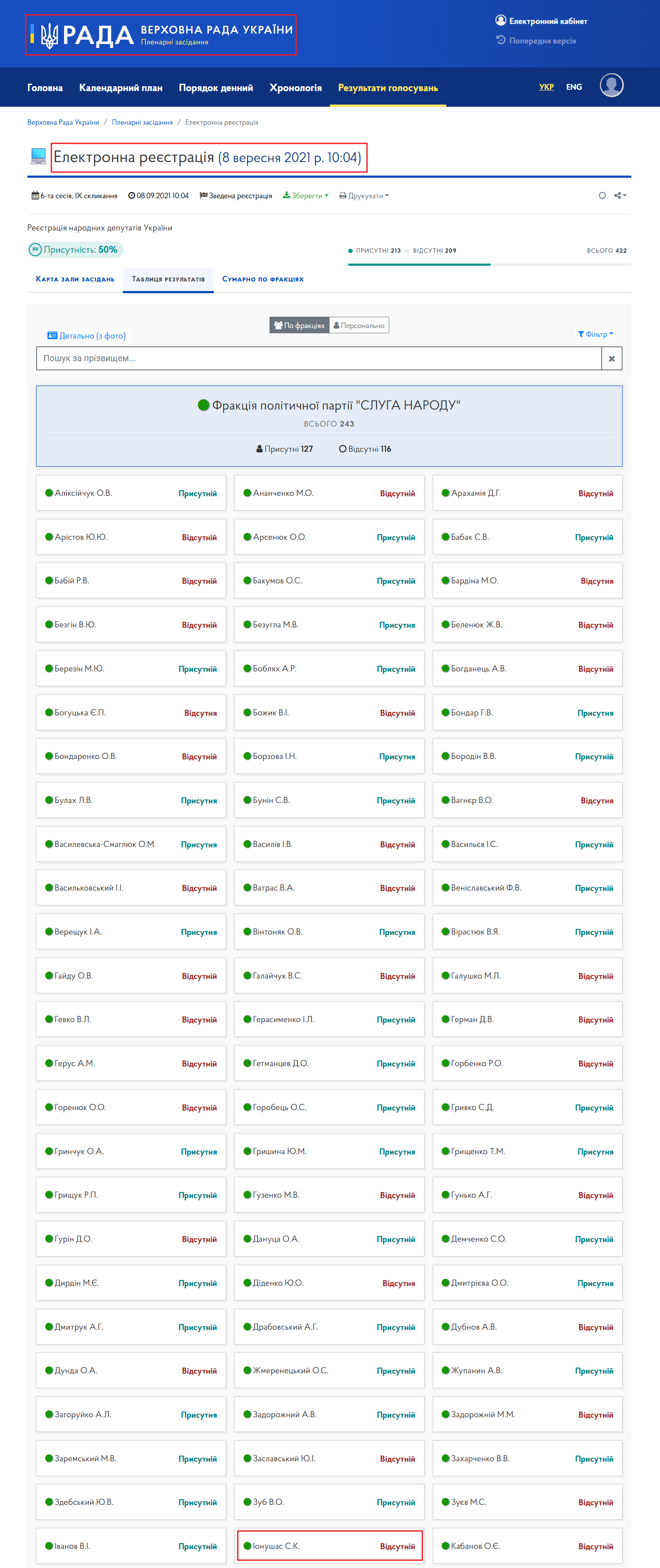
Task: Open Електронний кабінет
Action: pos(542,21)
